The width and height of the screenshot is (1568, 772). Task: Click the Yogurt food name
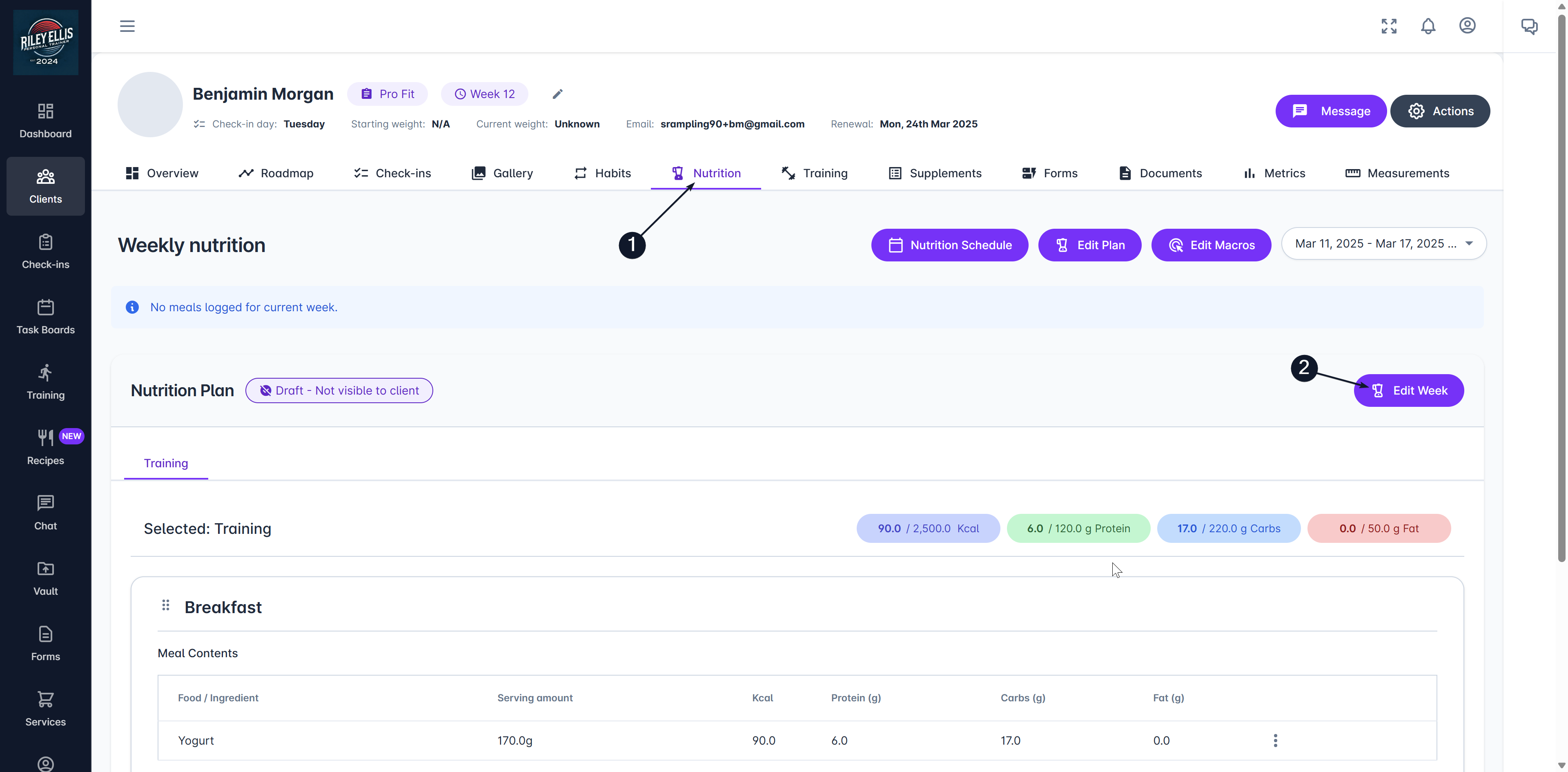[x=196, y=740]
